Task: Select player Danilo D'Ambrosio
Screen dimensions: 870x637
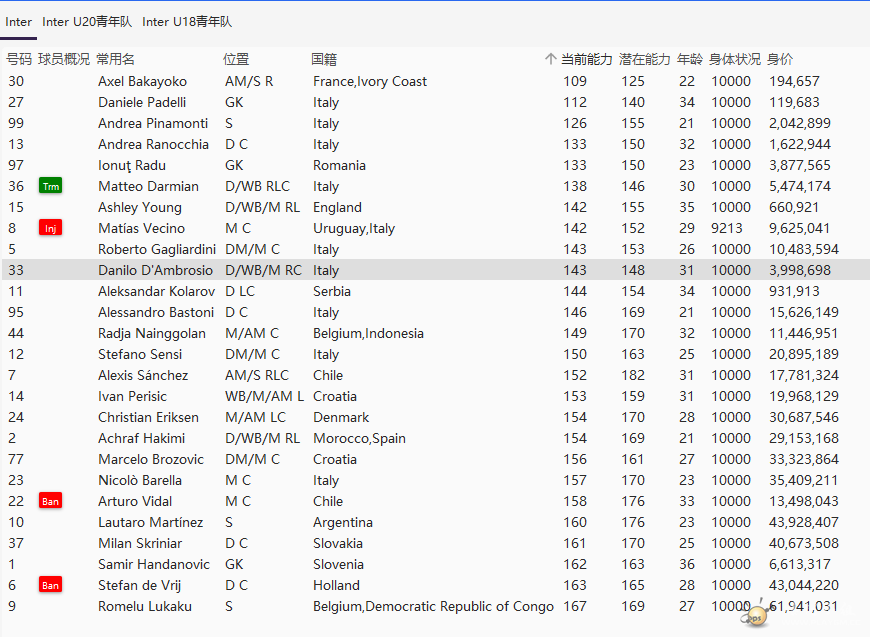Action: click(155, 270)
